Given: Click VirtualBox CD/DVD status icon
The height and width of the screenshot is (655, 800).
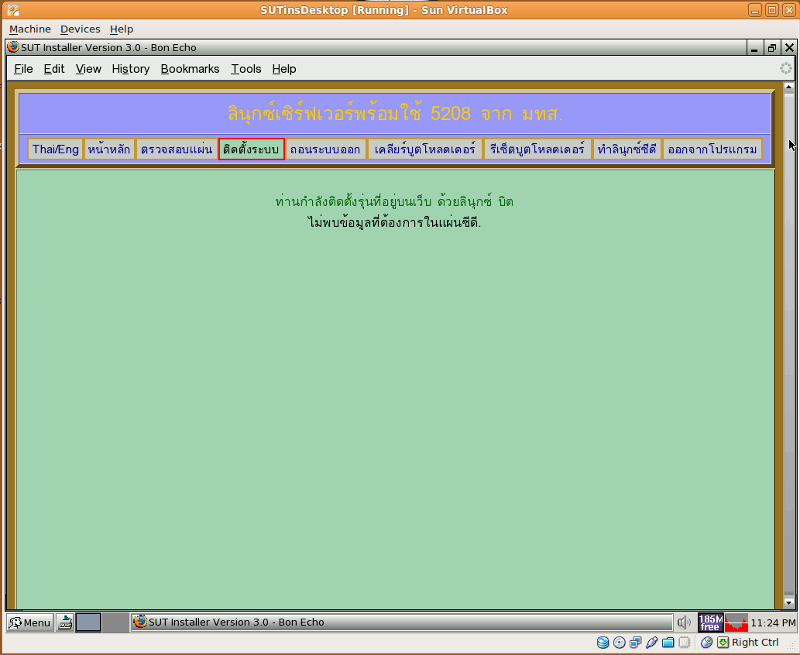Looking at the screenshot, I should click(x=619, y=642).
